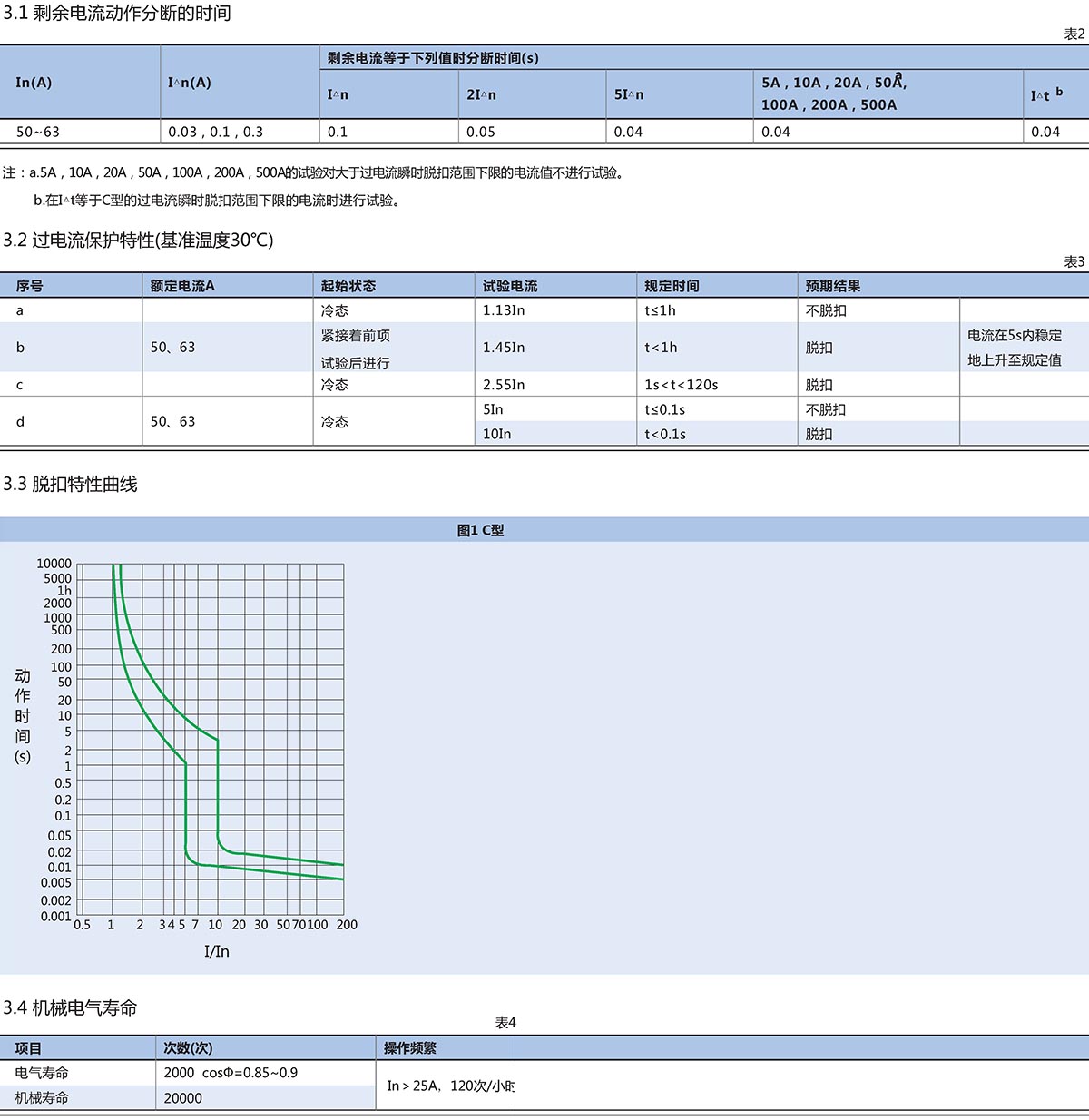Click the 电流在5s内稳定 remark text
This screenshot has width=1089, height=1120.
tap(1014, 336)
